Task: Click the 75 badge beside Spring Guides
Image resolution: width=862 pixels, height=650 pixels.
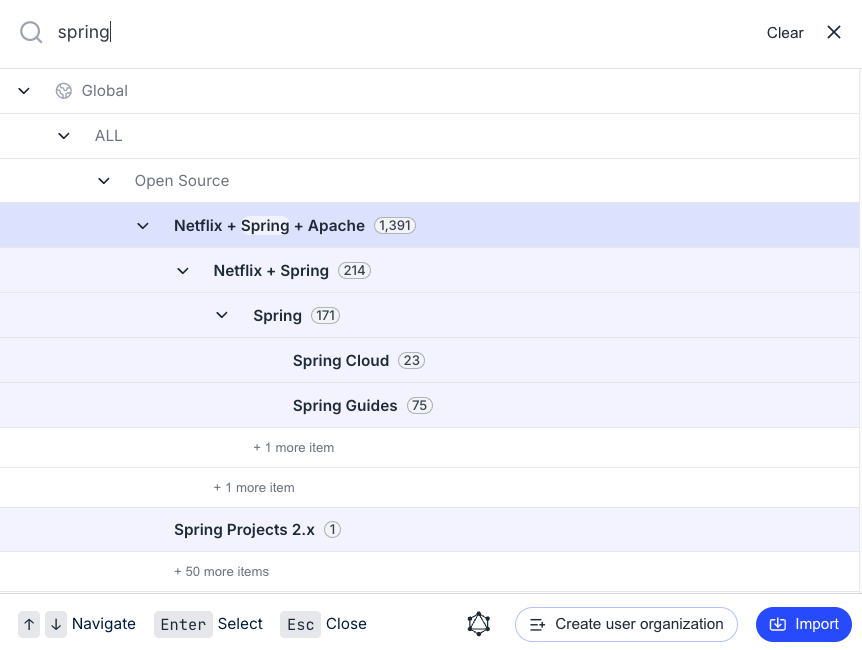Action: pos(419,406)
